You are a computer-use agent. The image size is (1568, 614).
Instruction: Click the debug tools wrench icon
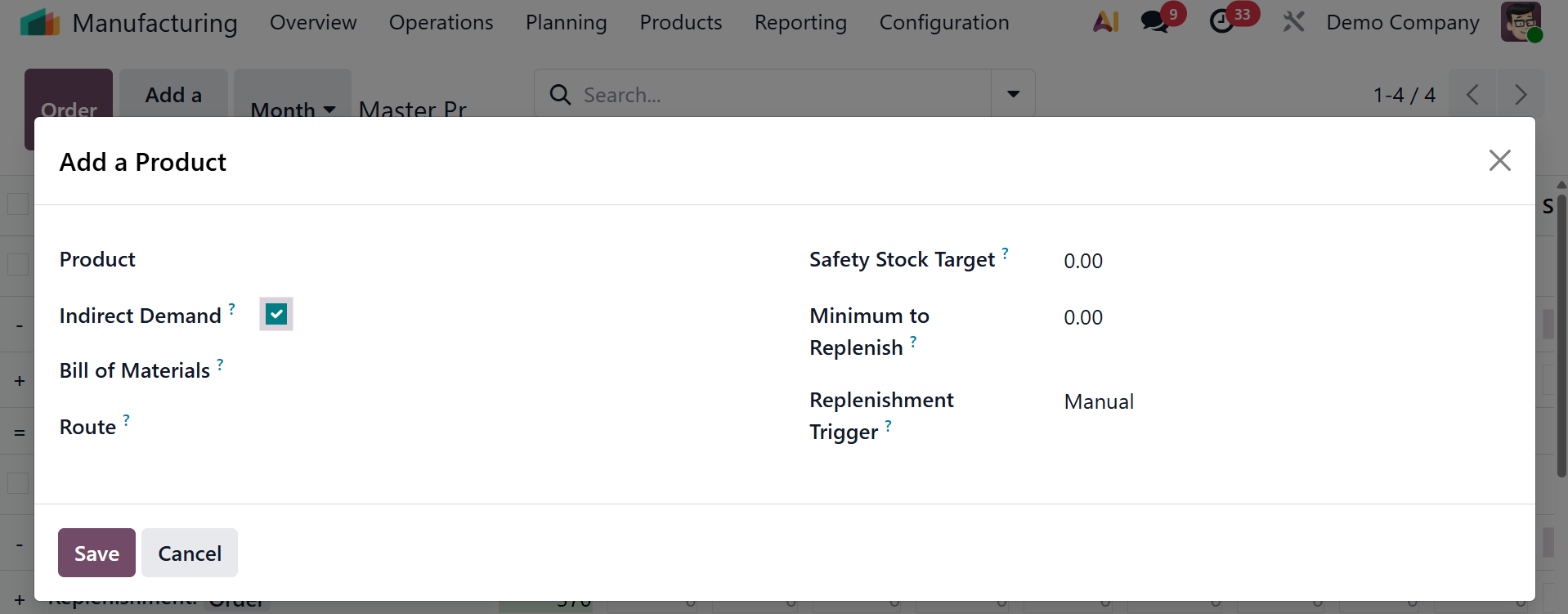[x=1293, y=22]
